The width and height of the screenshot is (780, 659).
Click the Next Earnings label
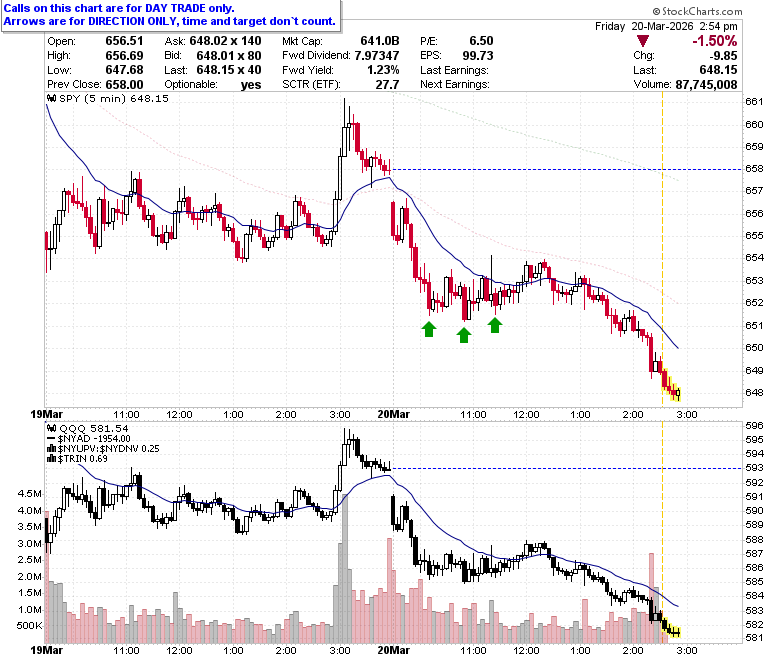pos(455,84)
